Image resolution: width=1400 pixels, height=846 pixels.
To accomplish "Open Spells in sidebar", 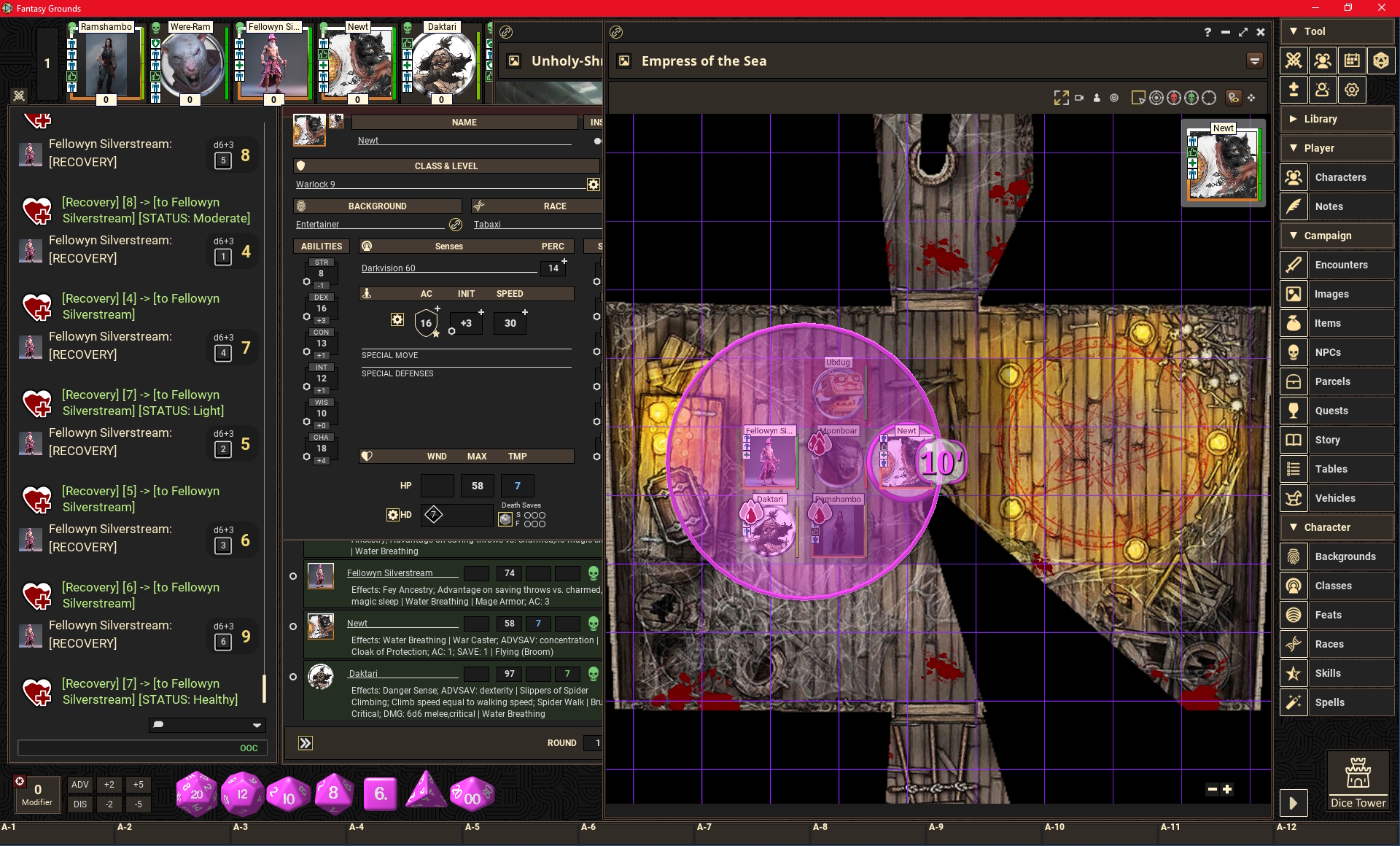I will [x=1337, y=702].
